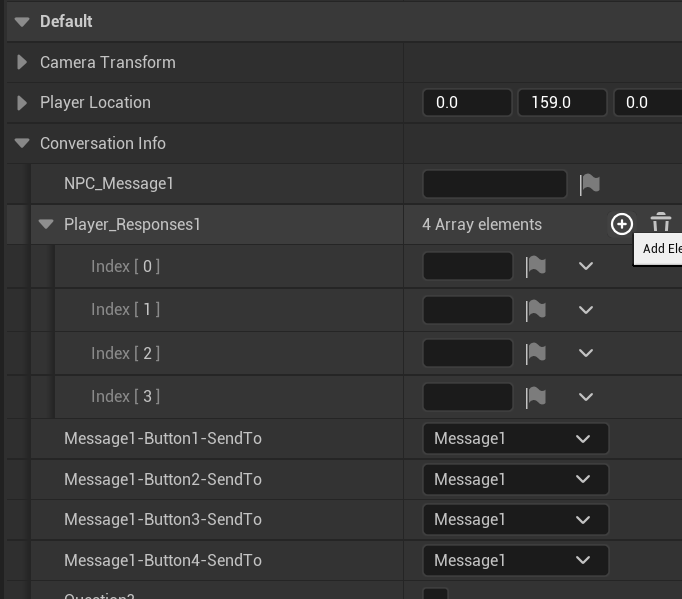Open options chevron for Index [ 0 ]
The height and width of the screenshot is (599, 682).
[586, 266]
